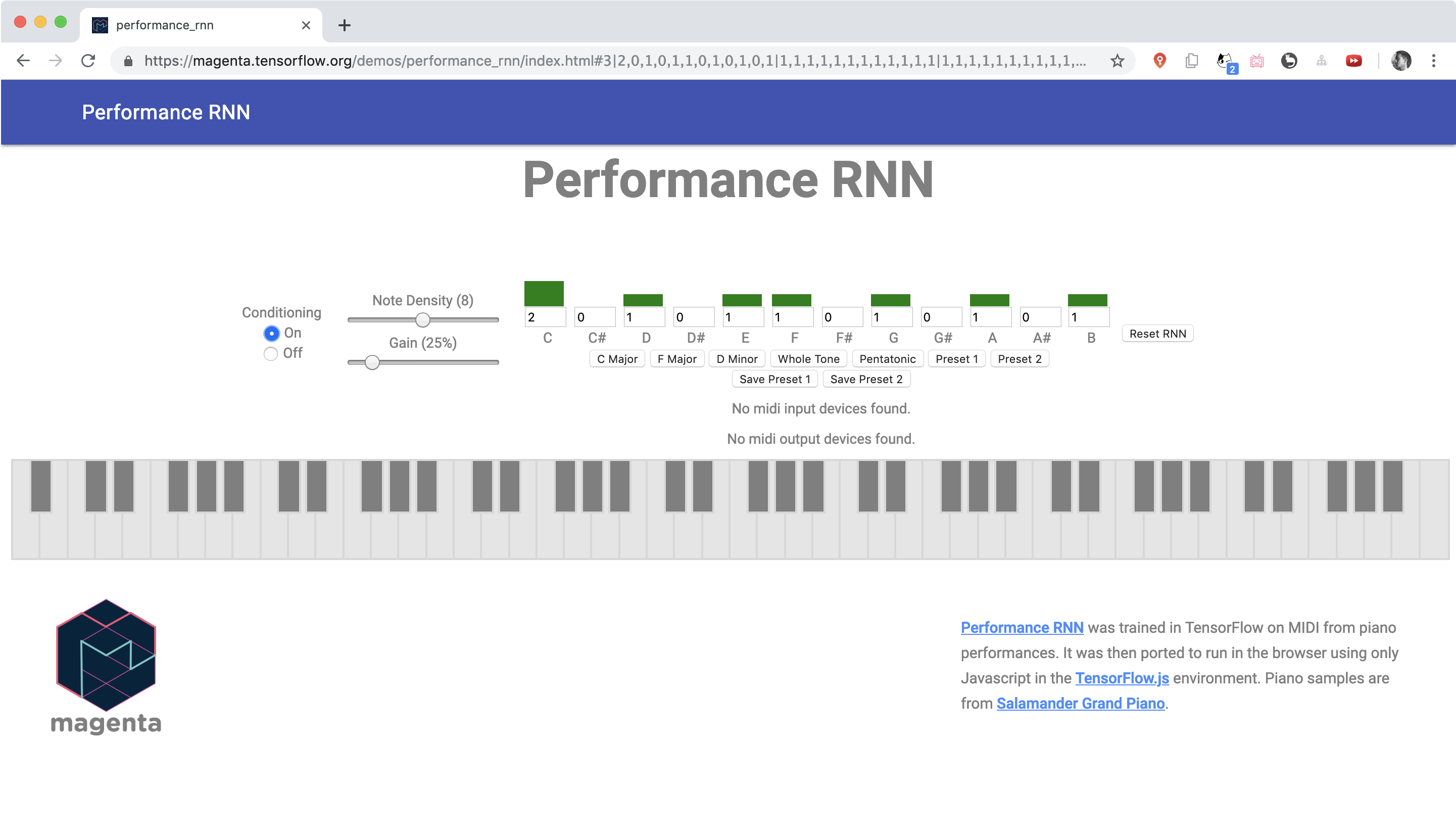This screenshot has height=833, width=1456.
Task: Click the Gain slider handle
Action: 372,362
